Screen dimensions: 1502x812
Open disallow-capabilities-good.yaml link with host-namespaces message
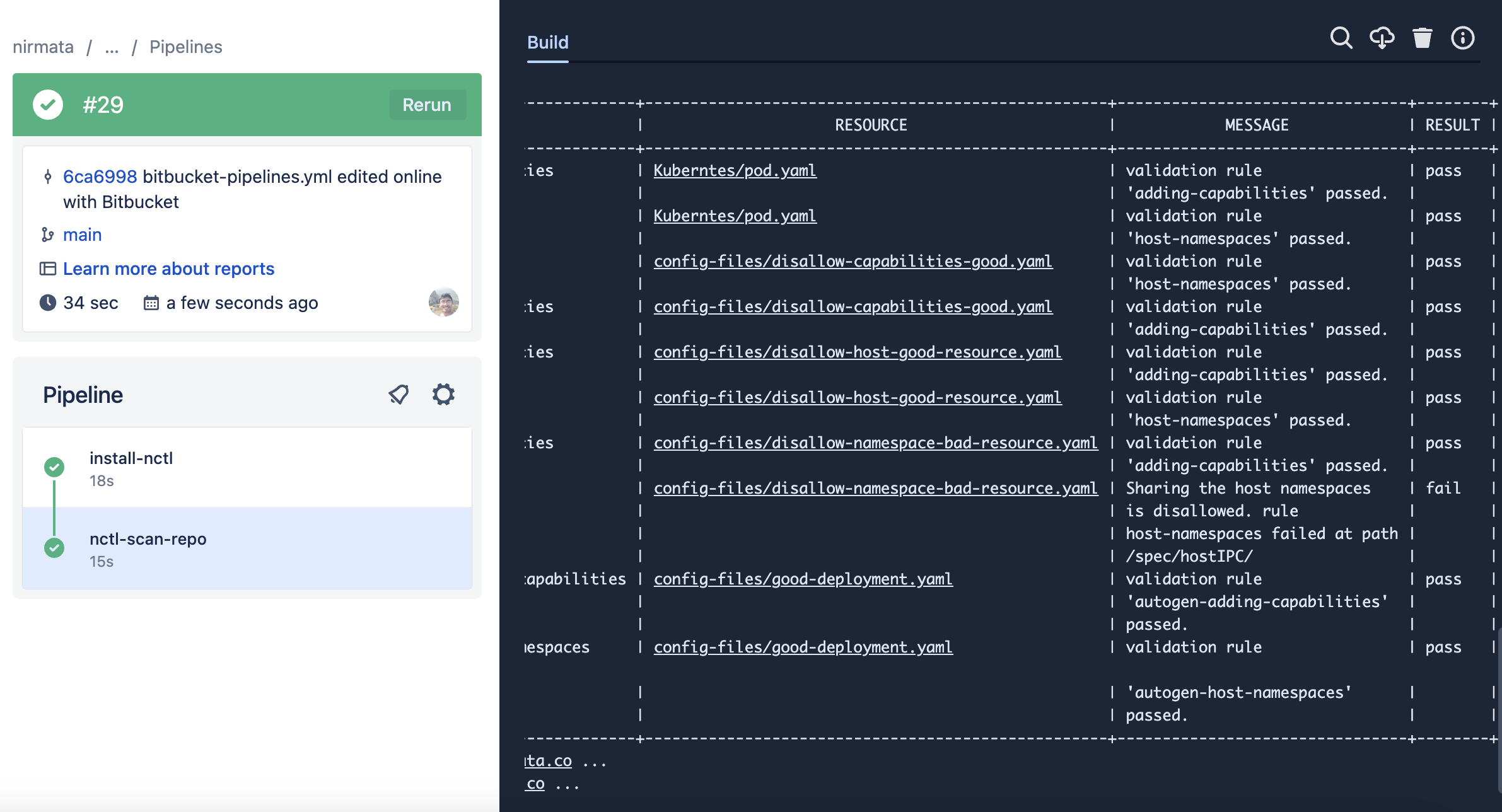pyautogui.click(x=853, y=261)
